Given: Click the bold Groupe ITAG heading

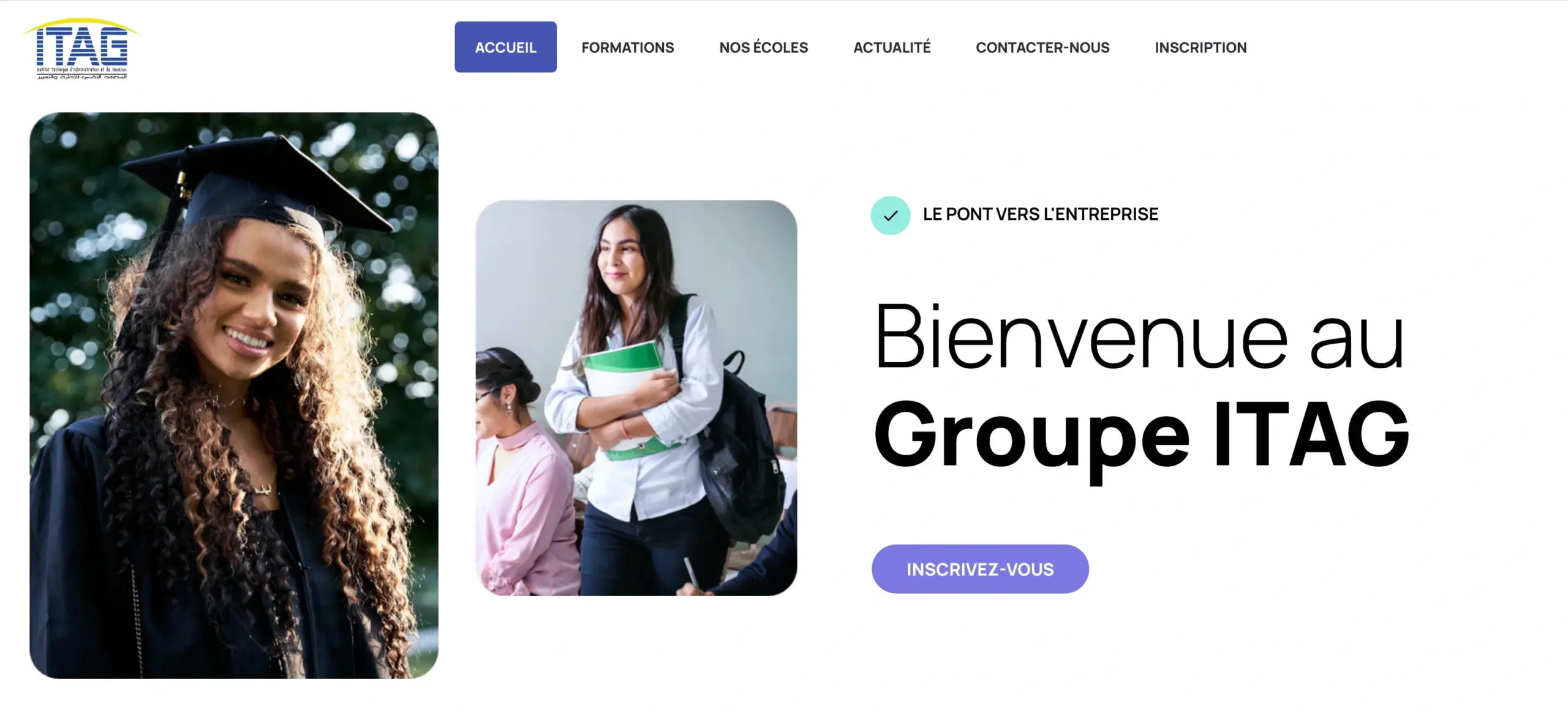Looking at the screenshot, I should pos(1142,436).
